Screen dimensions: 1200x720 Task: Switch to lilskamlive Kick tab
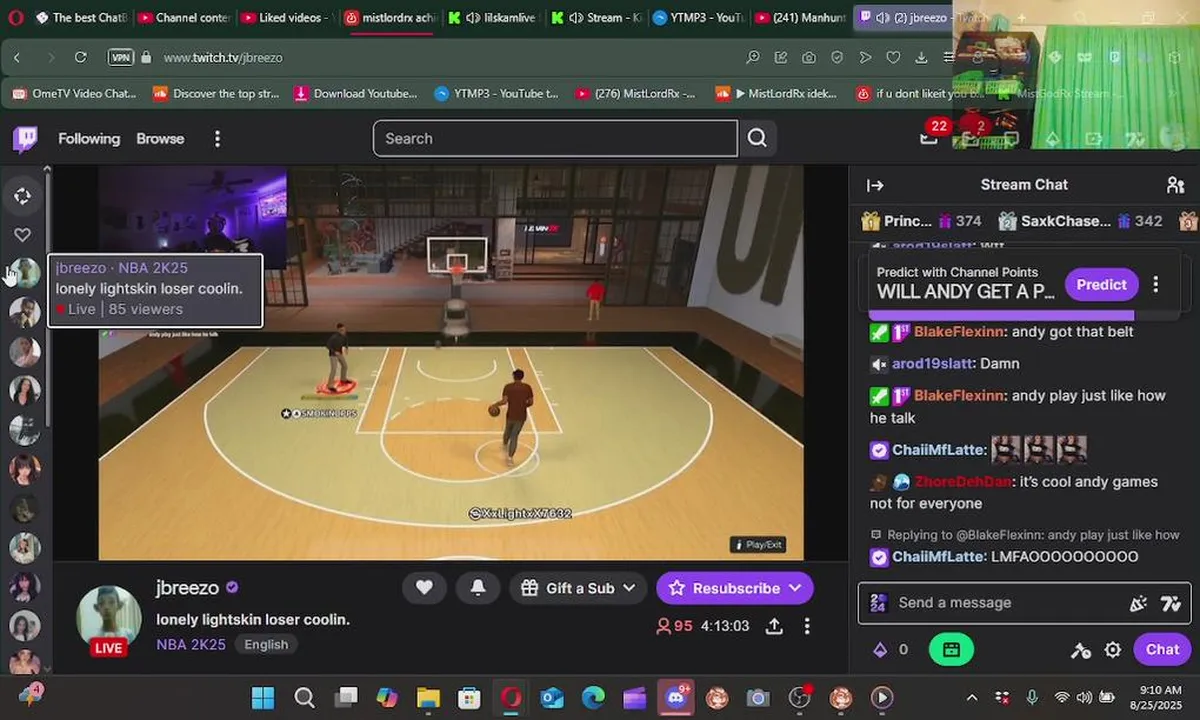tap(493, 18)
